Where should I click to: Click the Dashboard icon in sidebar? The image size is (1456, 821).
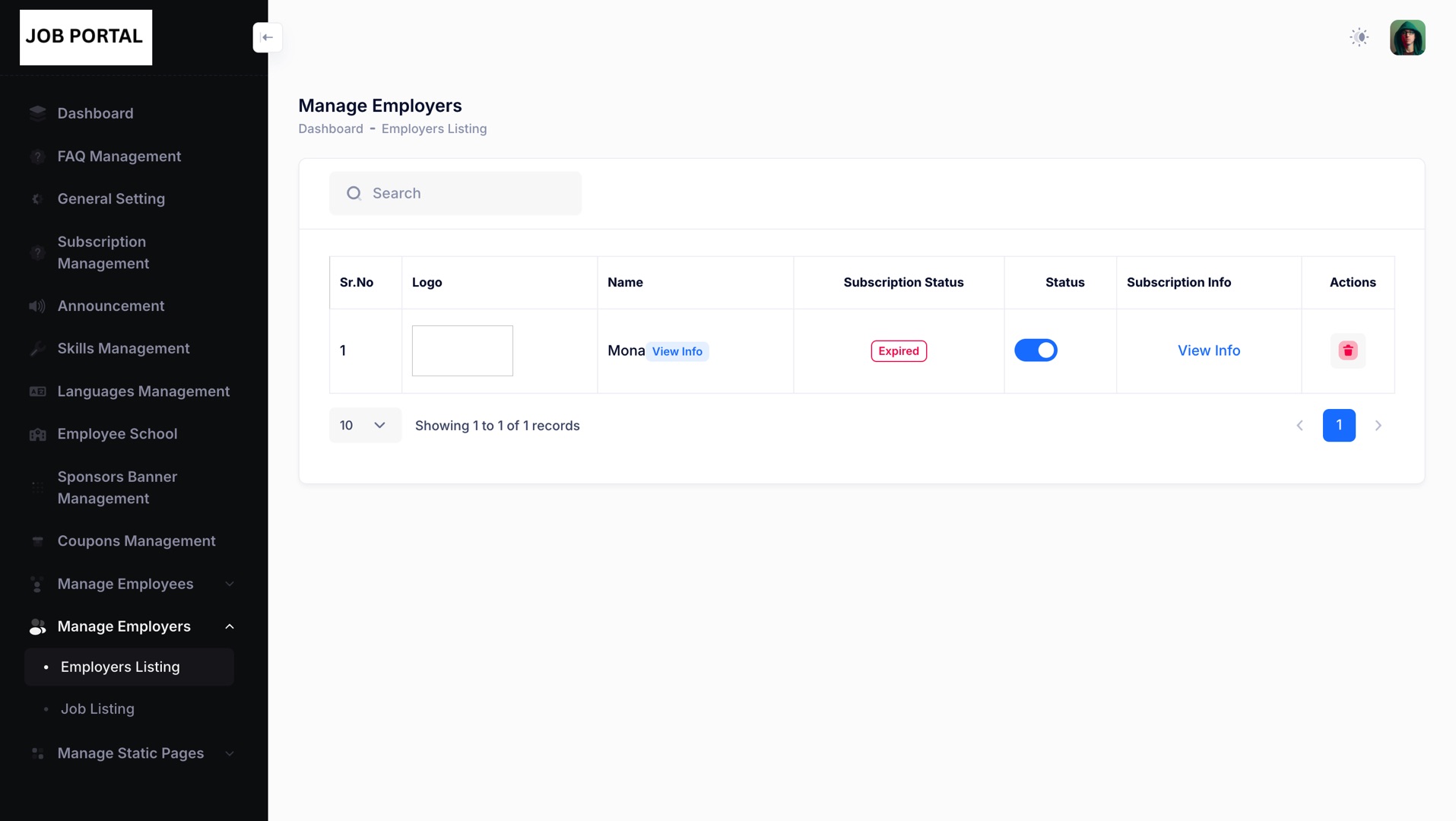[x=37, y=113]
